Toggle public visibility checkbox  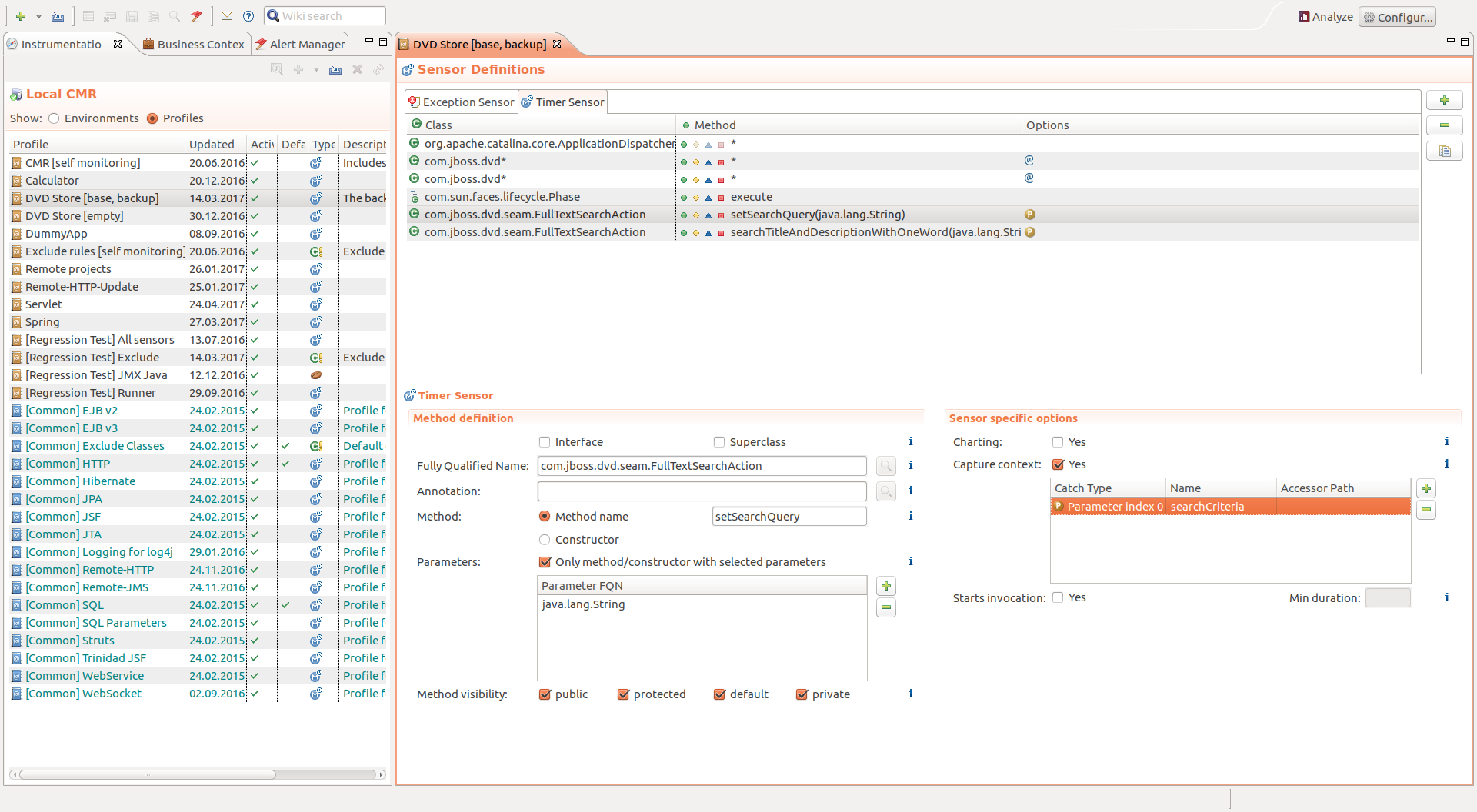tap(545, 694)
